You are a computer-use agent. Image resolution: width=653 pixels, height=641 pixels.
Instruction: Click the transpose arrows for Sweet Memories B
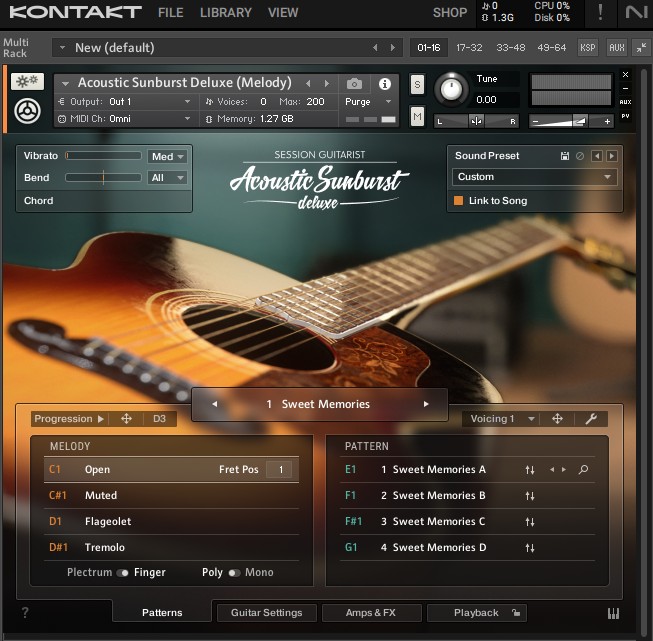tap(530, 496)
